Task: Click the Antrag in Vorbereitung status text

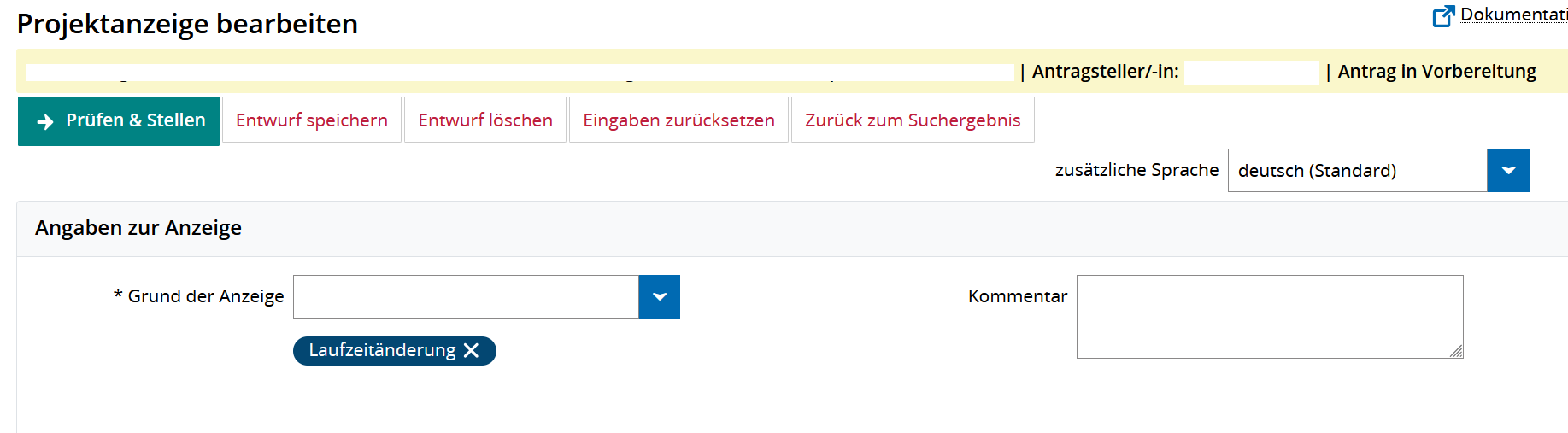Action: click(1436, 72)
